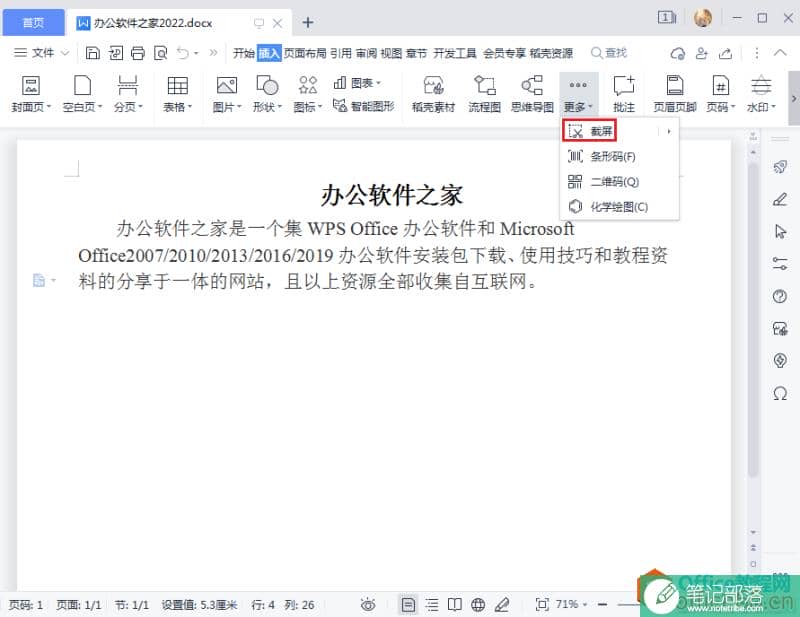This screenshot has height=617, width=800.
Task: Toggle eye protection mode icon
Action: pyautogui.click(x=368, y=605)
